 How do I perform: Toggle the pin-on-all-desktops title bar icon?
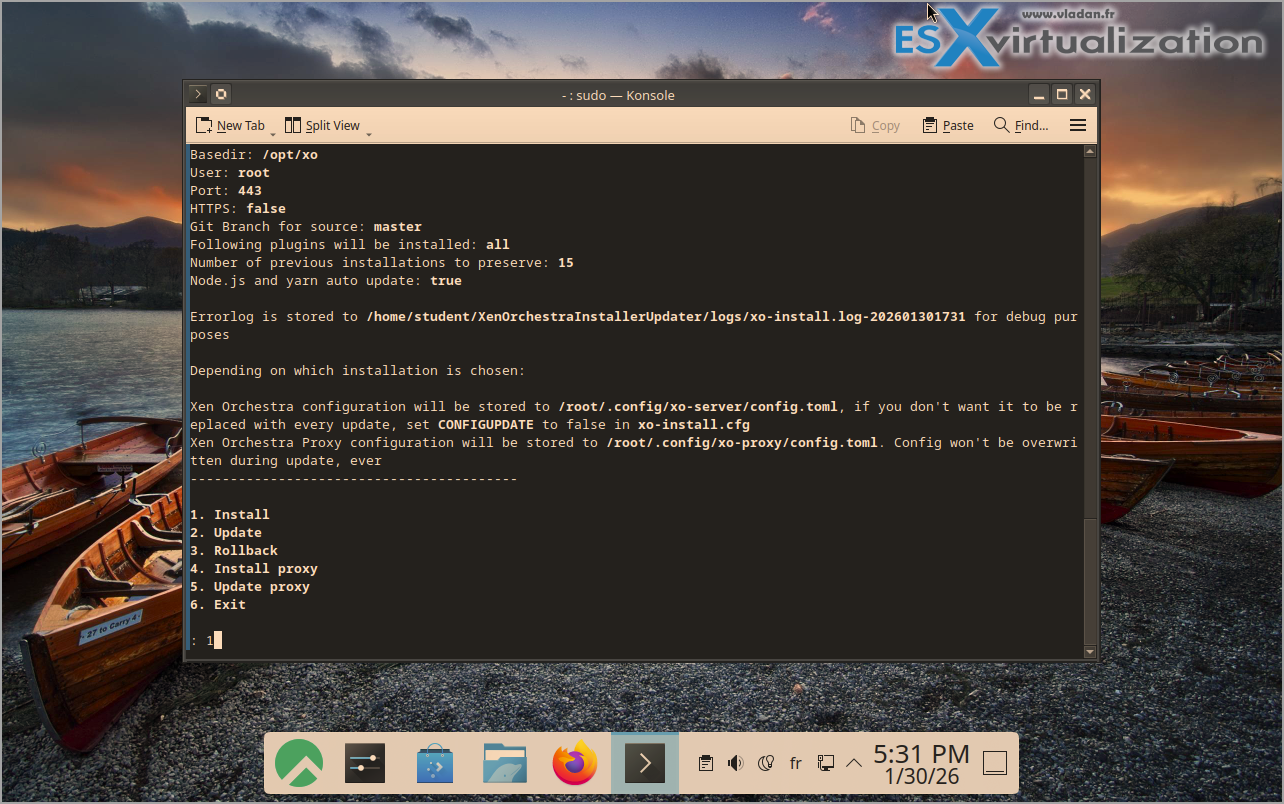coord(221,95)
